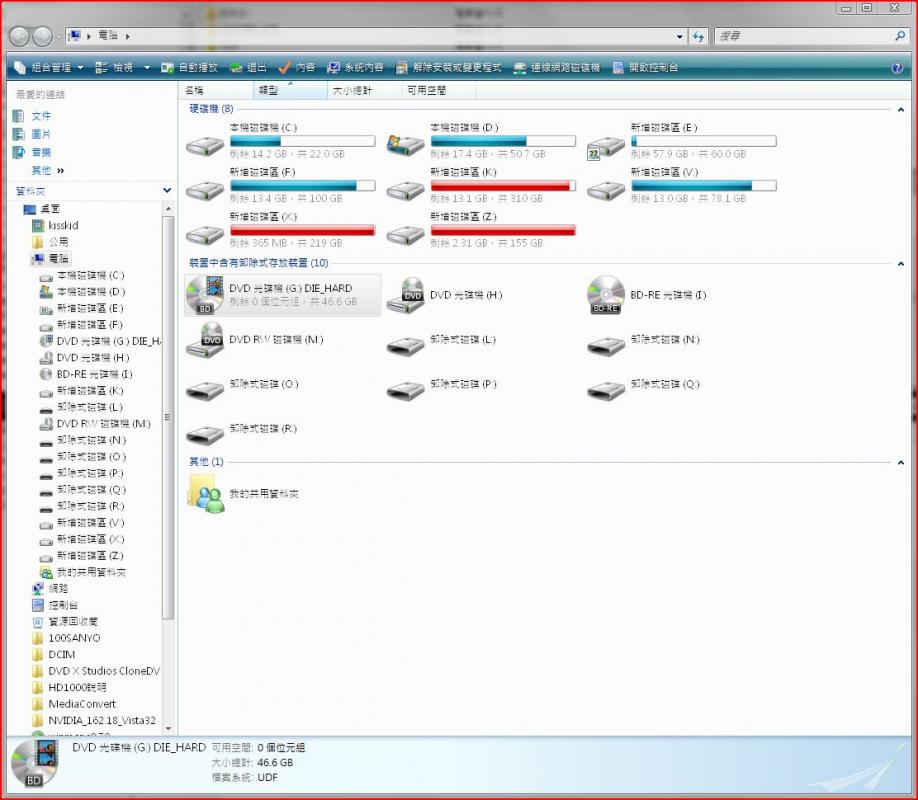Select DVD drive (H:) icon
The width and height of the screenshot is (918, 800).
[405, 295]
